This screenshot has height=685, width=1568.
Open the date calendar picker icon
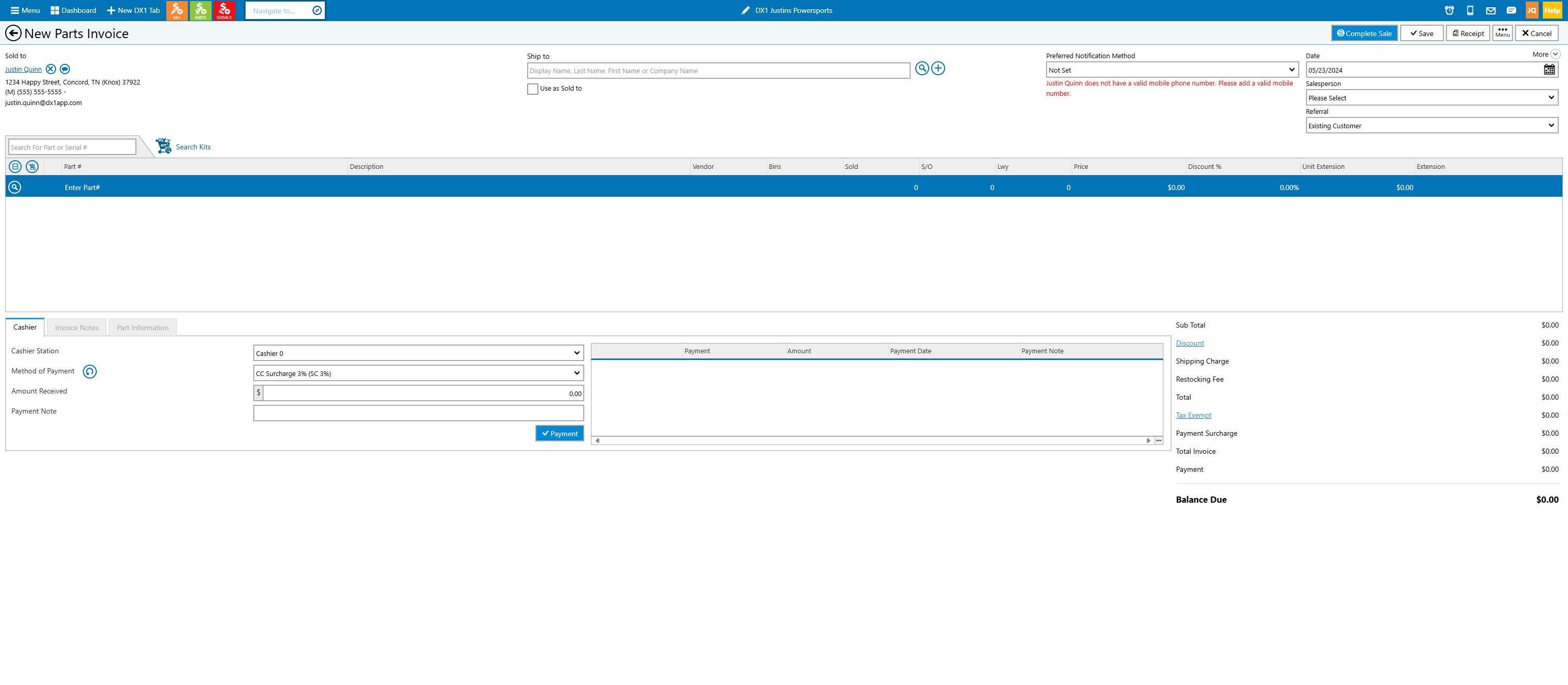1549,70
